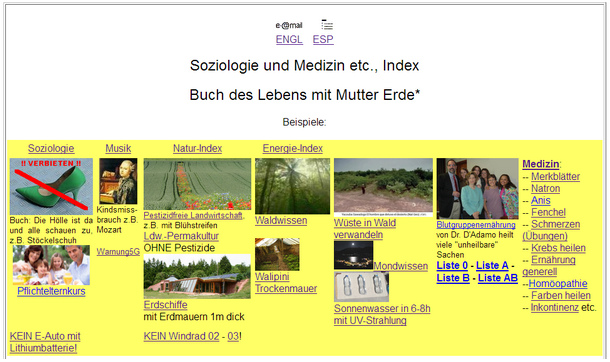Open the Blutgruppenernährung link
Screen dimensions: 610x362
[x=476, y=225]
